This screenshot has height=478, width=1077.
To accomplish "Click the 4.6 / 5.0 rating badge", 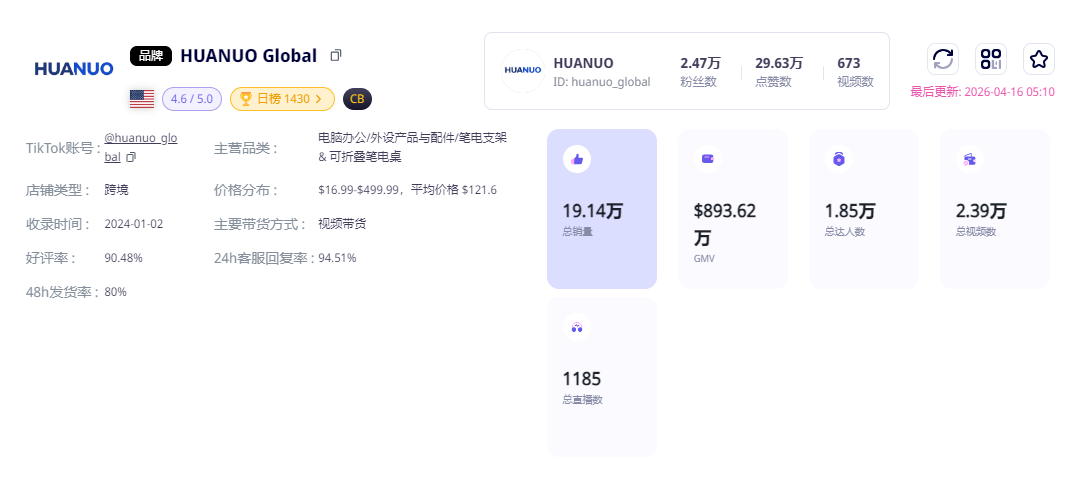I will coord(192,99).
